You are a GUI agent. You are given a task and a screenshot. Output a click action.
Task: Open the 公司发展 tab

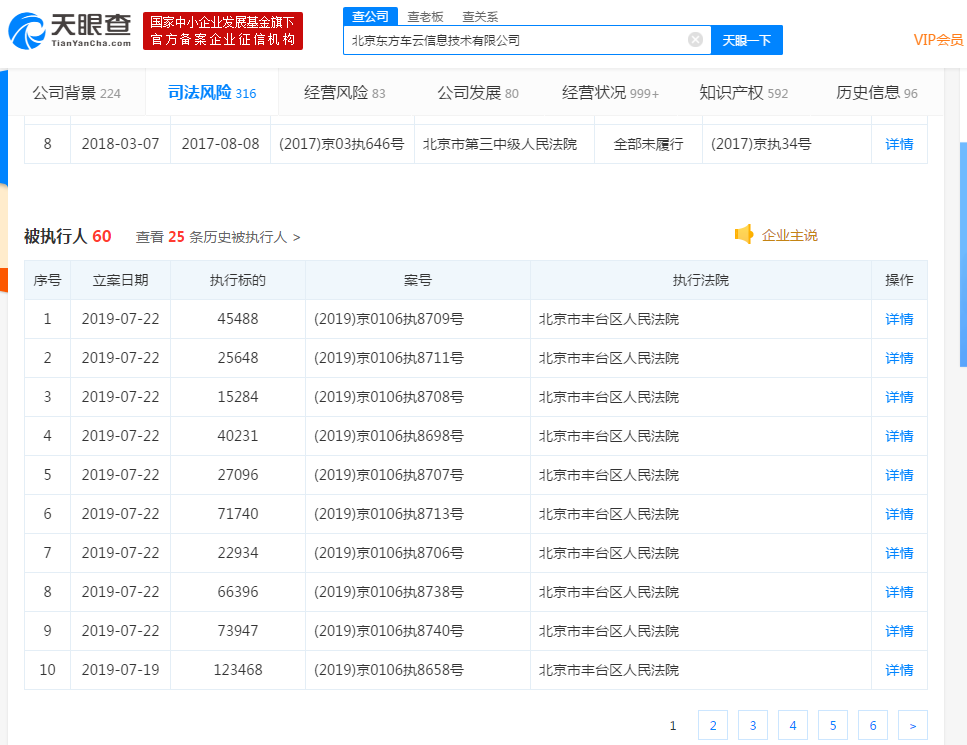click(478, 93)
